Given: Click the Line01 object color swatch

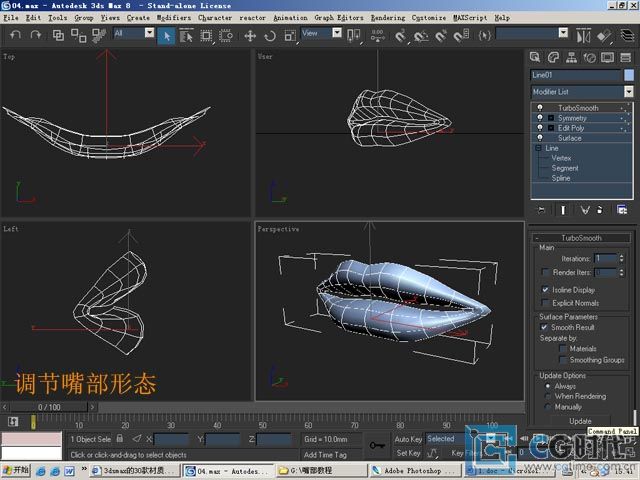Looking at the screenshot, I should point(629,75).
